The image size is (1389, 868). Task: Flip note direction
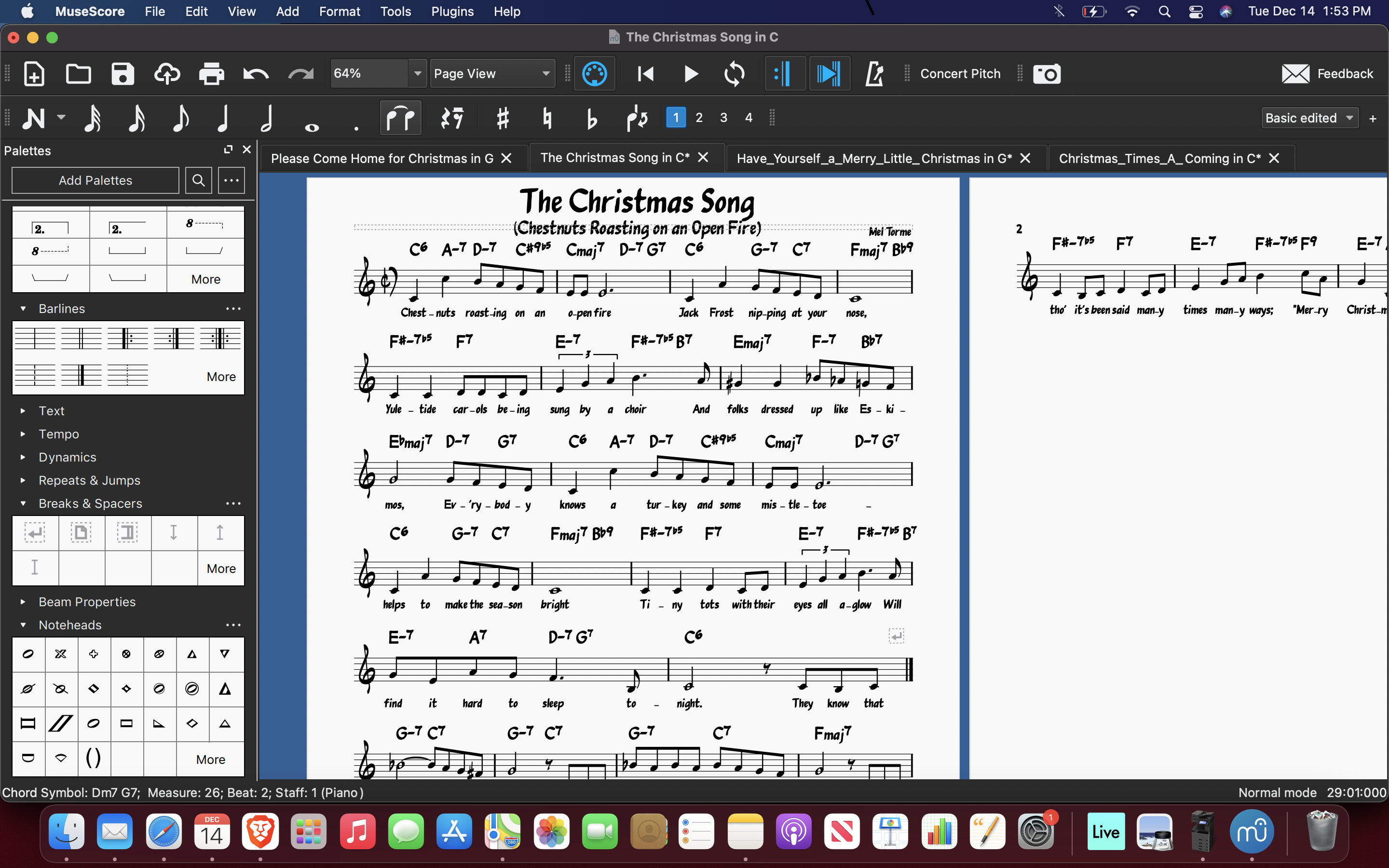point(637,119)
